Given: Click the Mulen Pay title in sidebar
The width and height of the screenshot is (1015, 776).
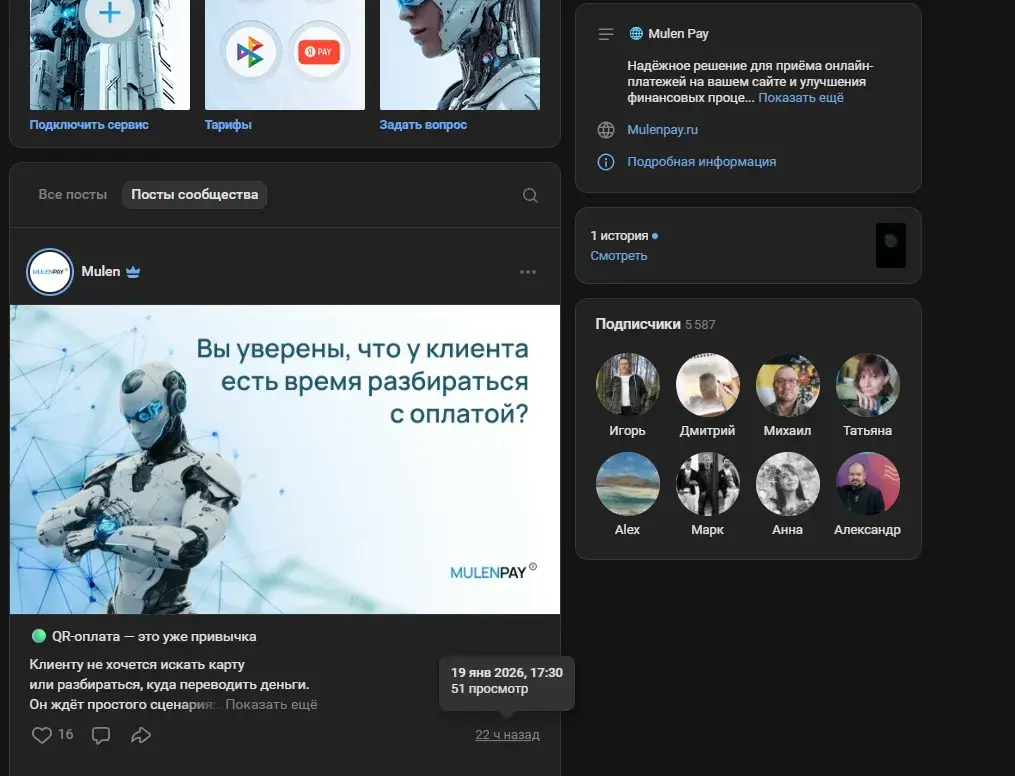Looking at the screenshot, I should (x=678, y=34).
